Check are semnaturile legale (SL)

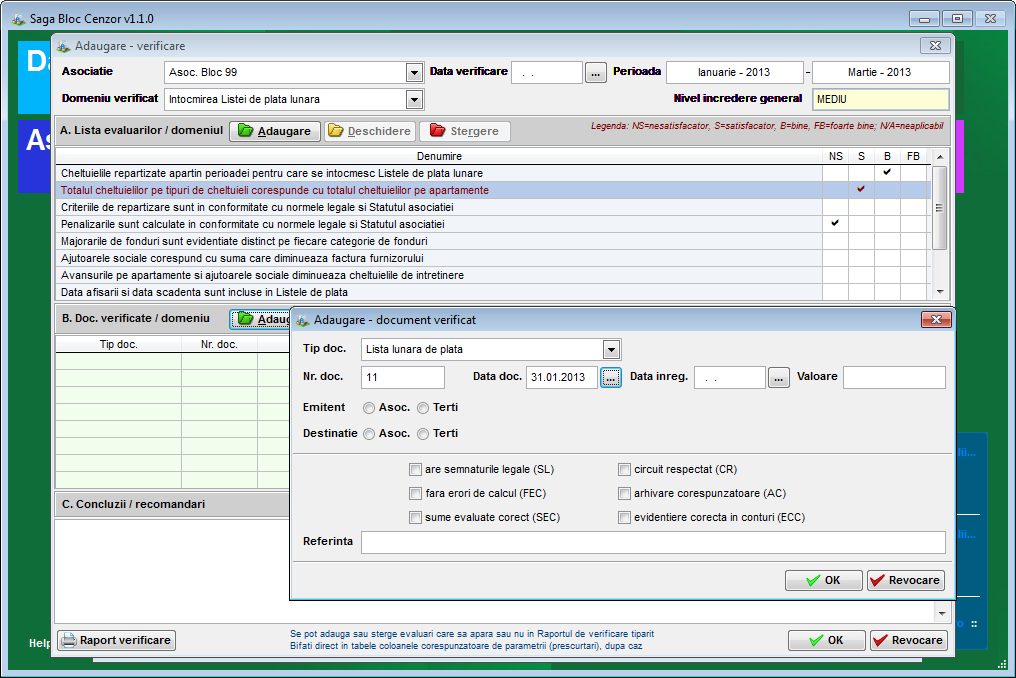coord(415,469)
